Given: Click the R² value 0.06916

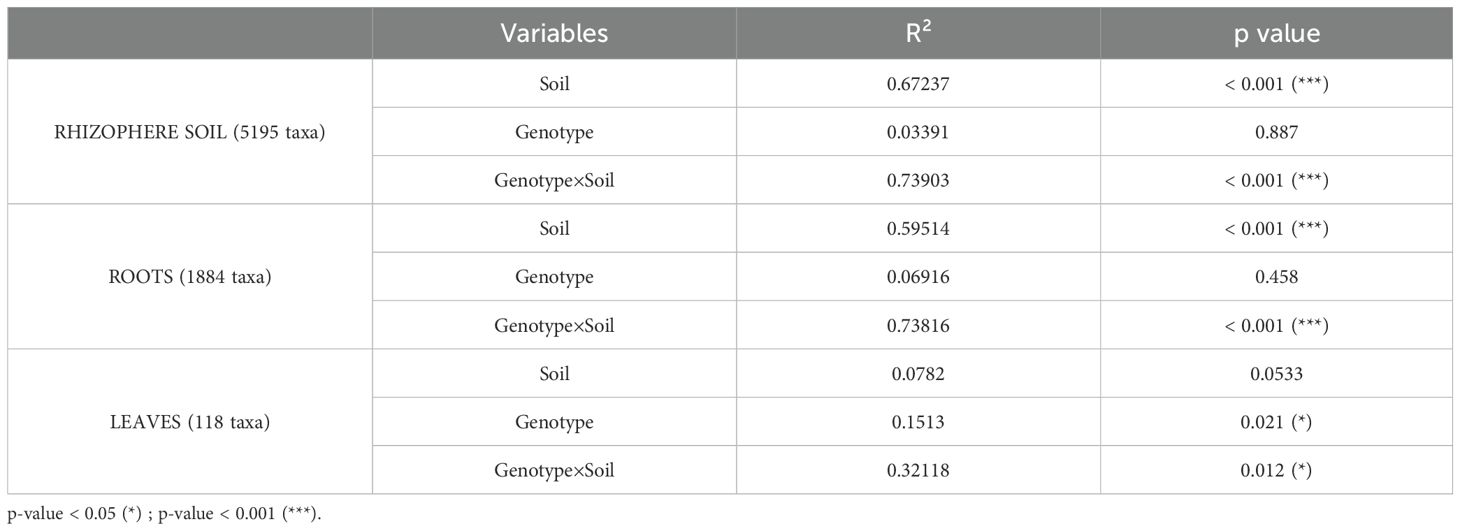Looking at the screenshot, I should tap(918, 277).
